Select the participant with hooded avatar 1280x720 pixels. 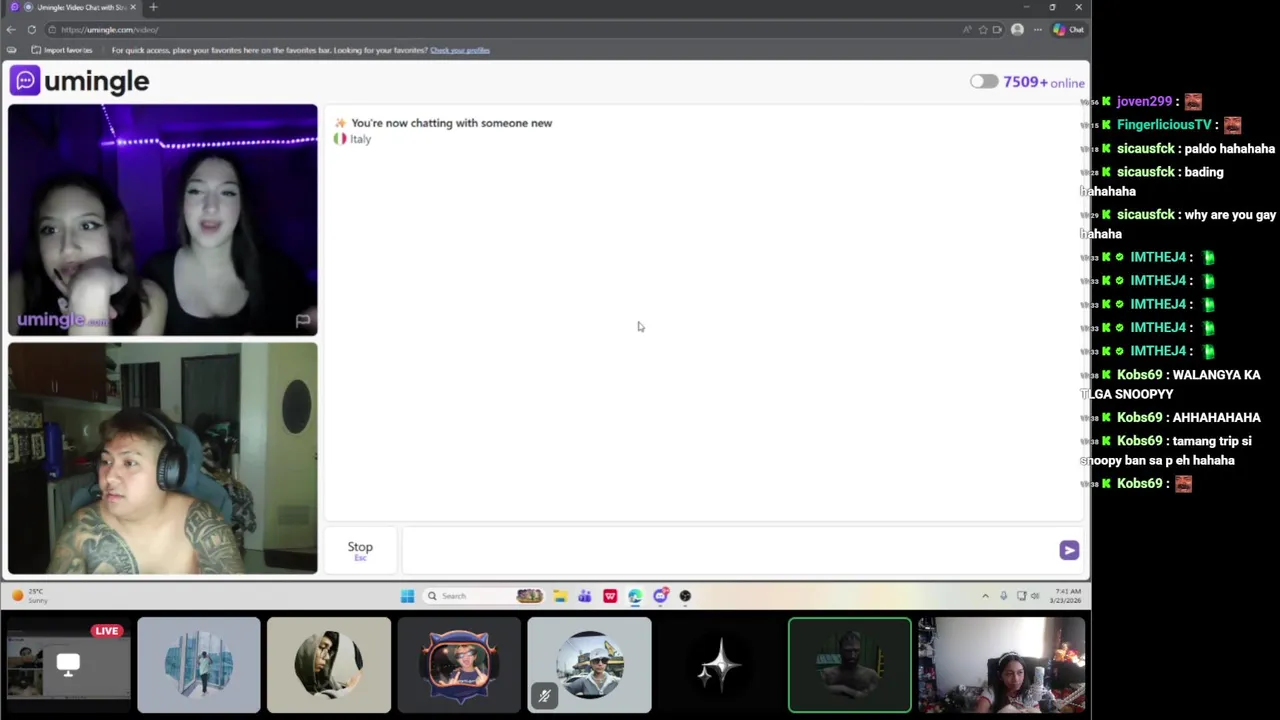(x=328, y=665)
